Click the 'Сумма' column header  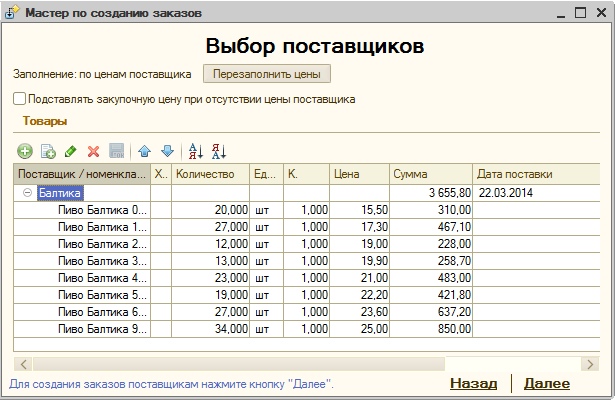point(431,174)
